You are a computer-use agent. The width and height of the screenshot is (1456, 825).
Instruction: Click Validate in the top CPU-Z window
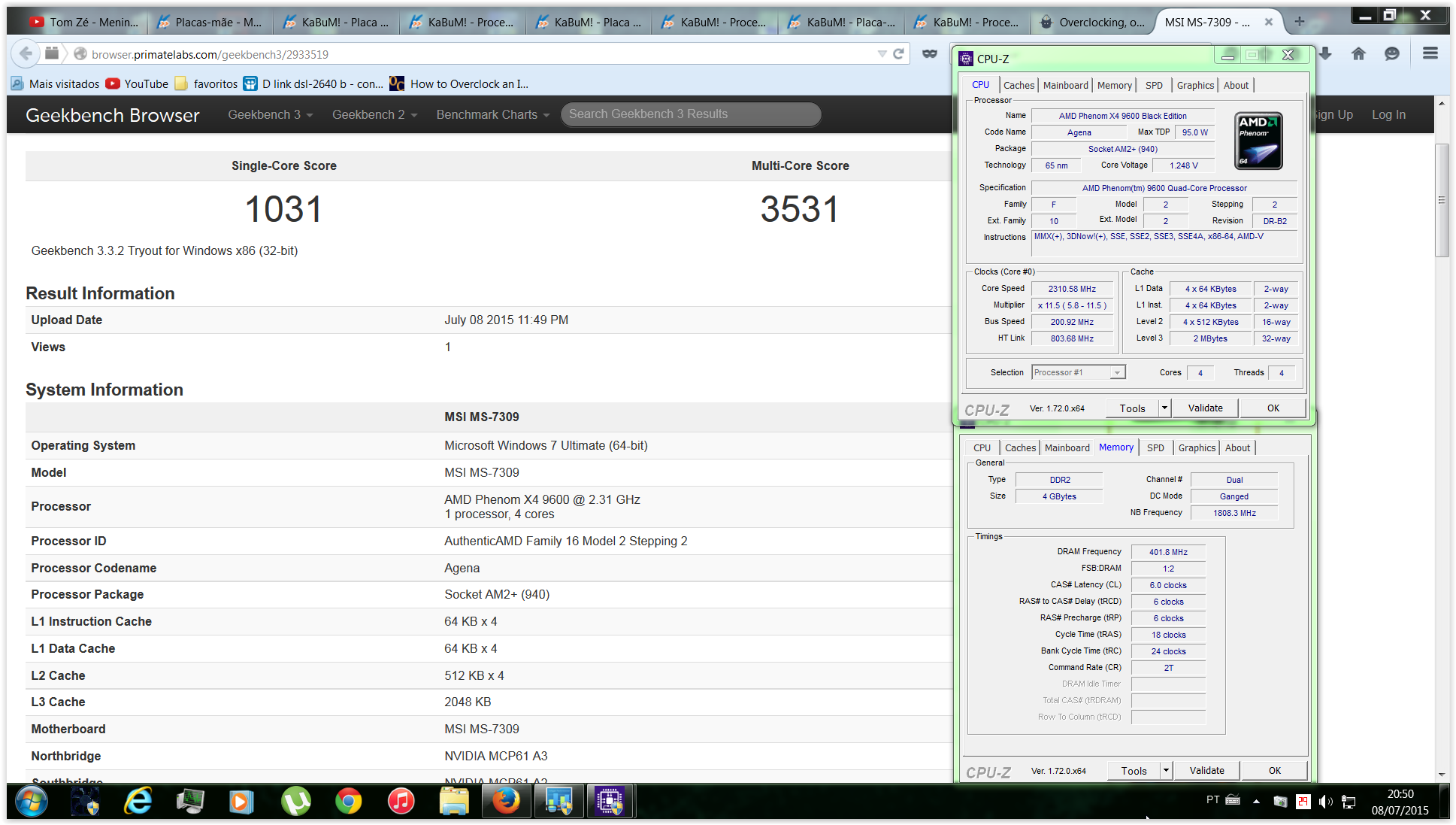click(1205, 408)
